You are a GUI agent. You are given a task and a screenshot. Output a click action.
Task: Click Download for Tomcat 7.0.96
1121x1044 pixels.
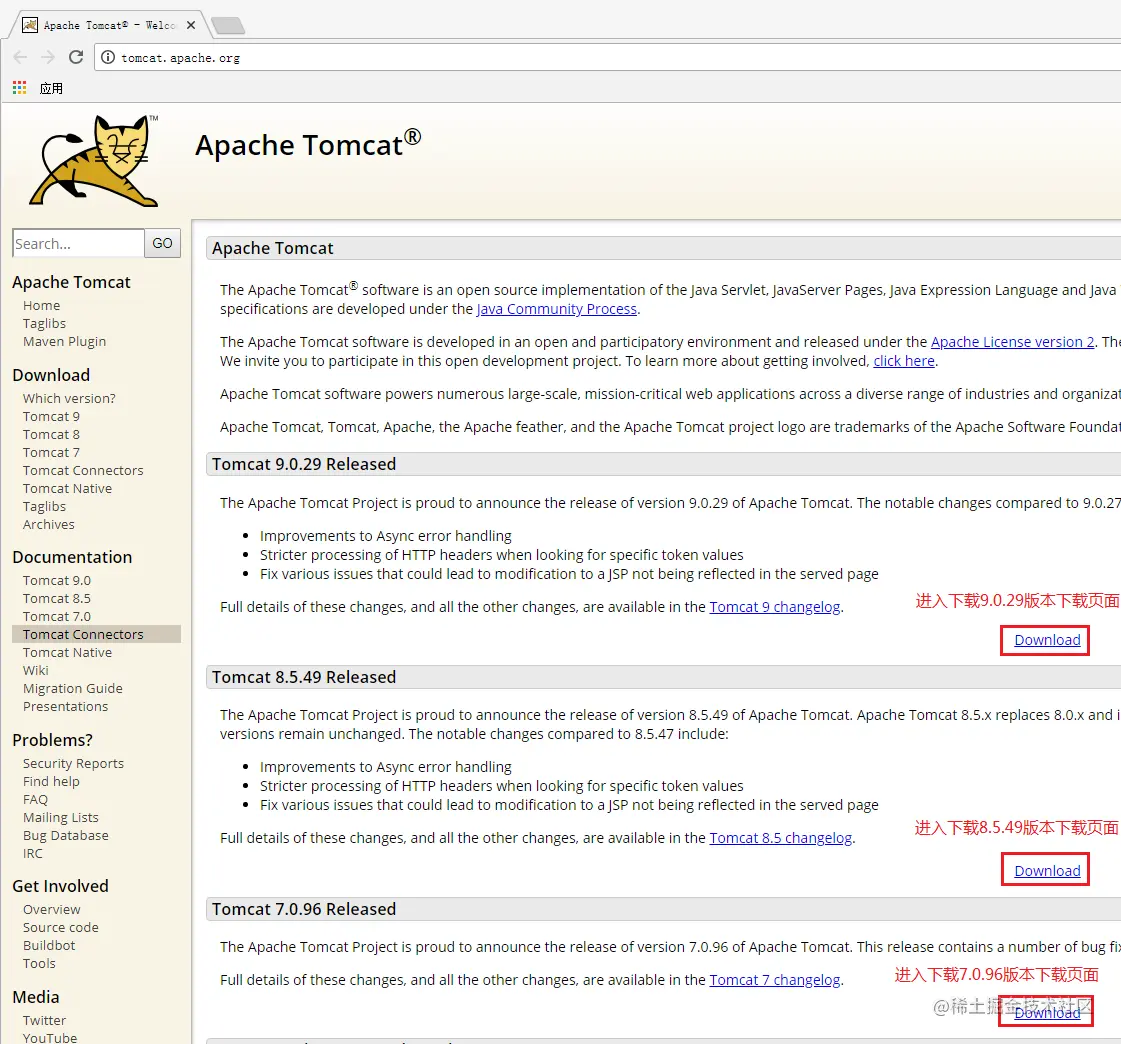(1047, 1013)
